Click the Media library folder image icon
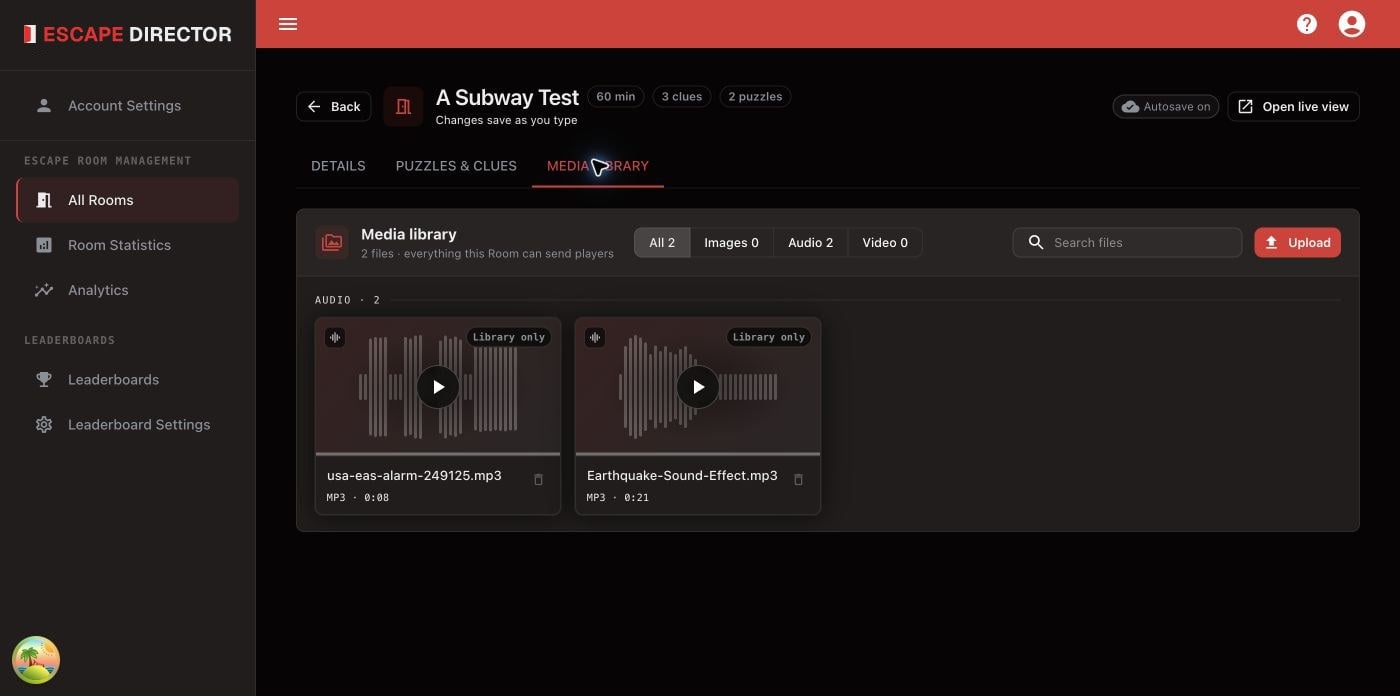This screenshot has height=696, width=1400. click(x=332, y=242)
